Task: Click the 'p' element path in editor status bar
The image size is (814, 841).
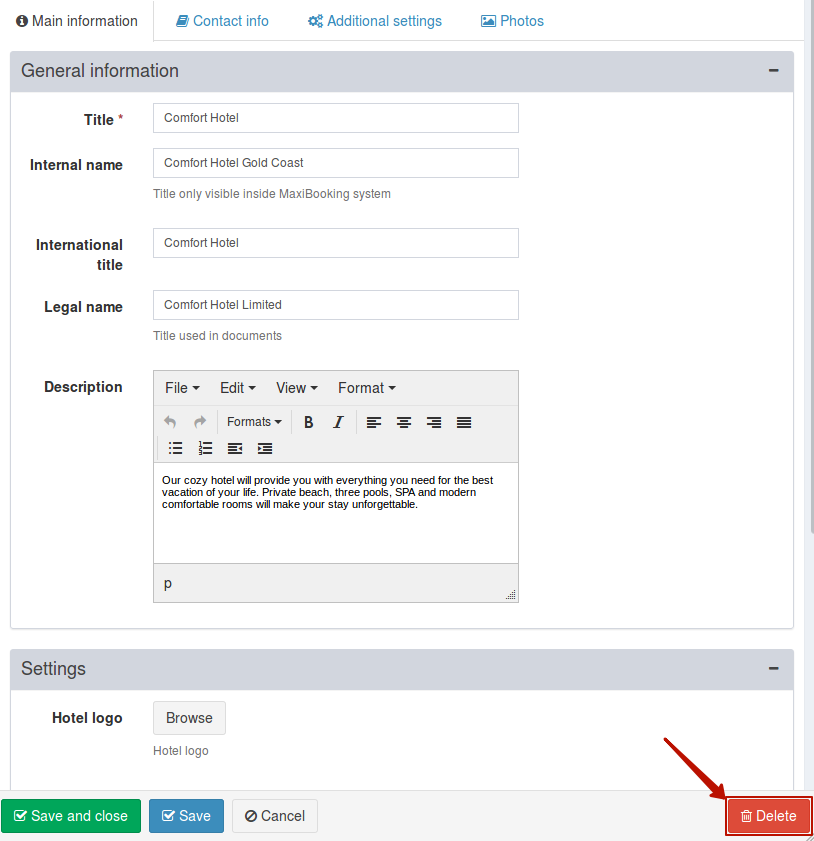Action: pos(168,584)
